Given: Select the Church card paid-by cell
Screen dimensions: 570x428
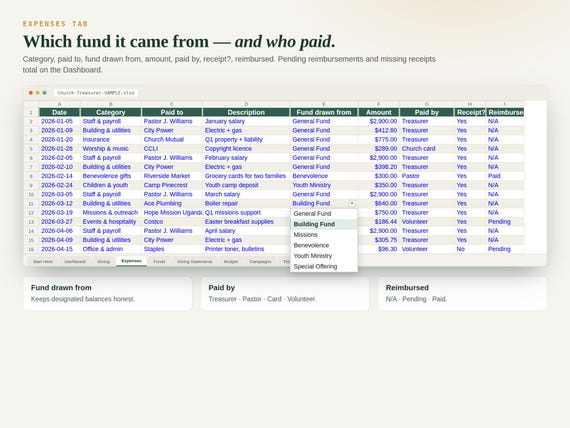Looking at the screenshot, I should tap(427, 148).
